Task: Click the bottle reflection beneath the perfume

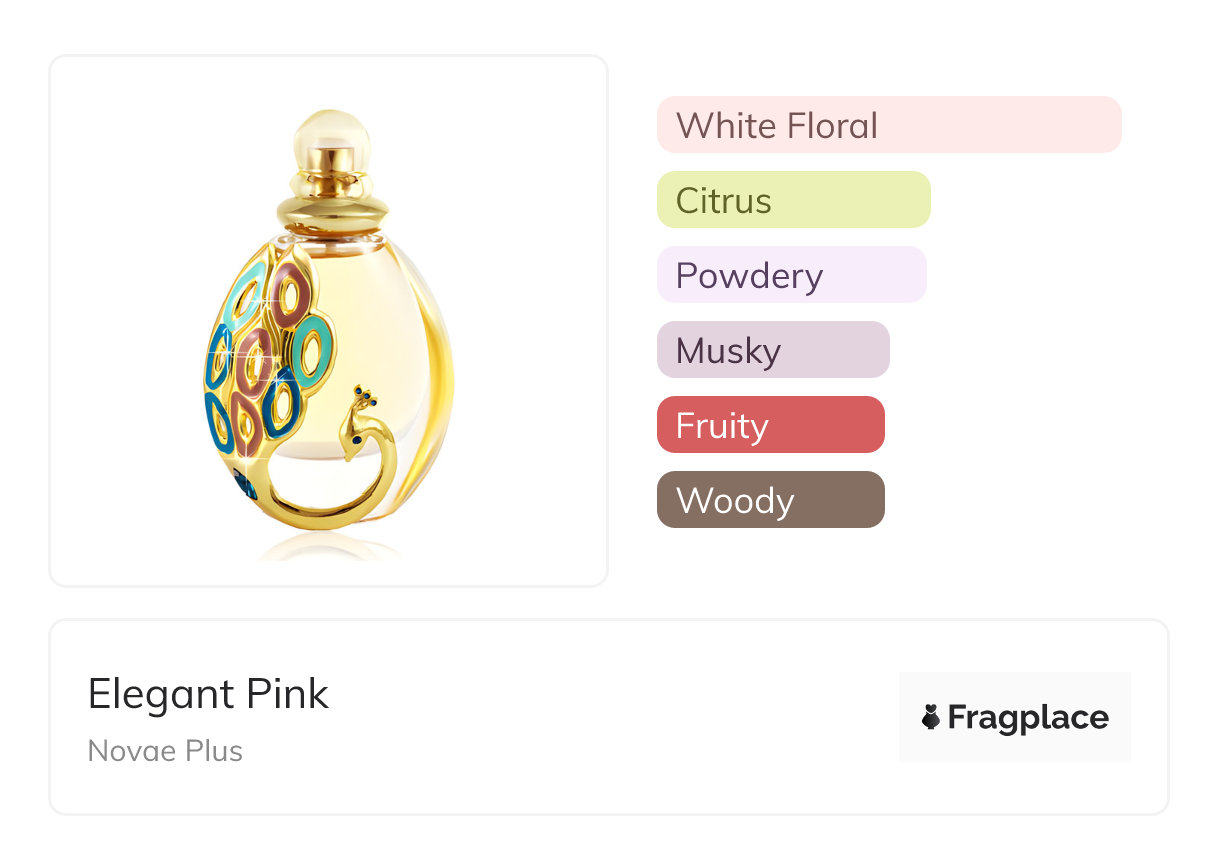Action: tap(330, 548)
